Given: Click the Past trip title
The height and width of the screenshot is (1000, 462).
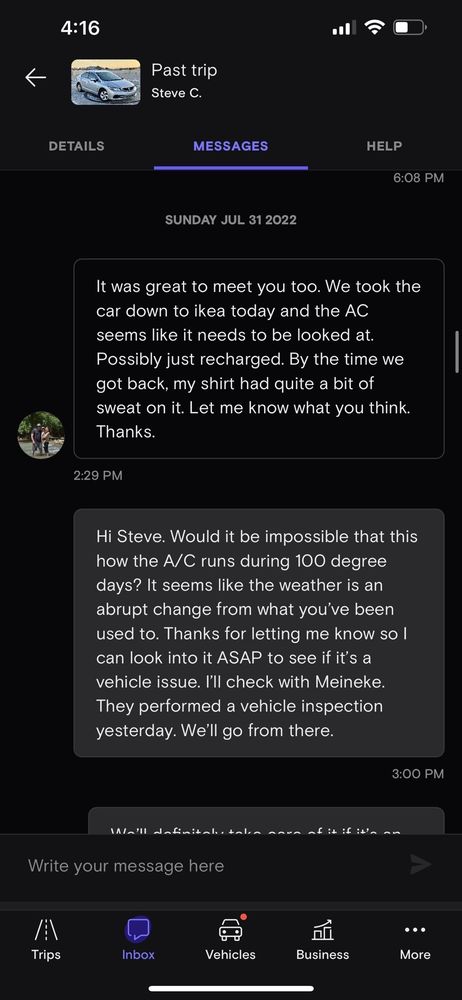Looking at the screenshot, I should (184, 70).
